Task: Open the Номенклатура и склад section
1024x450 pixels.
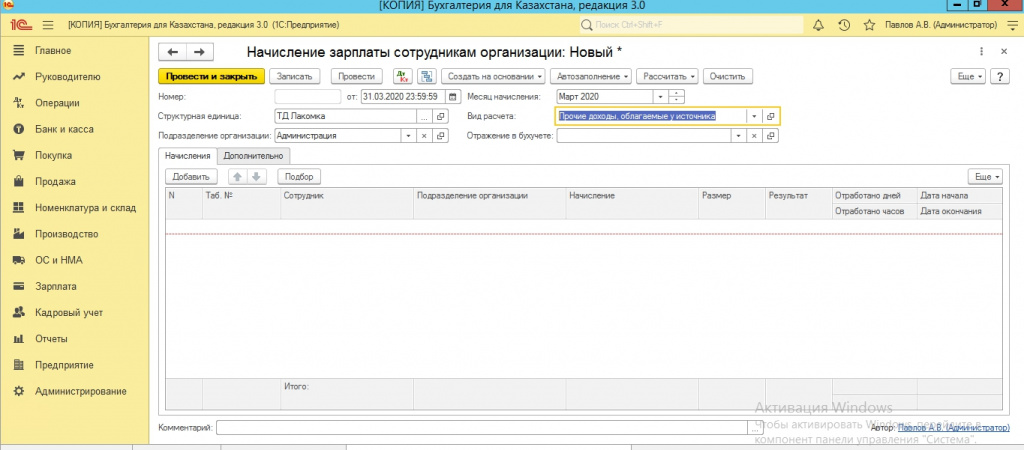Action: (x=86, y=208)
